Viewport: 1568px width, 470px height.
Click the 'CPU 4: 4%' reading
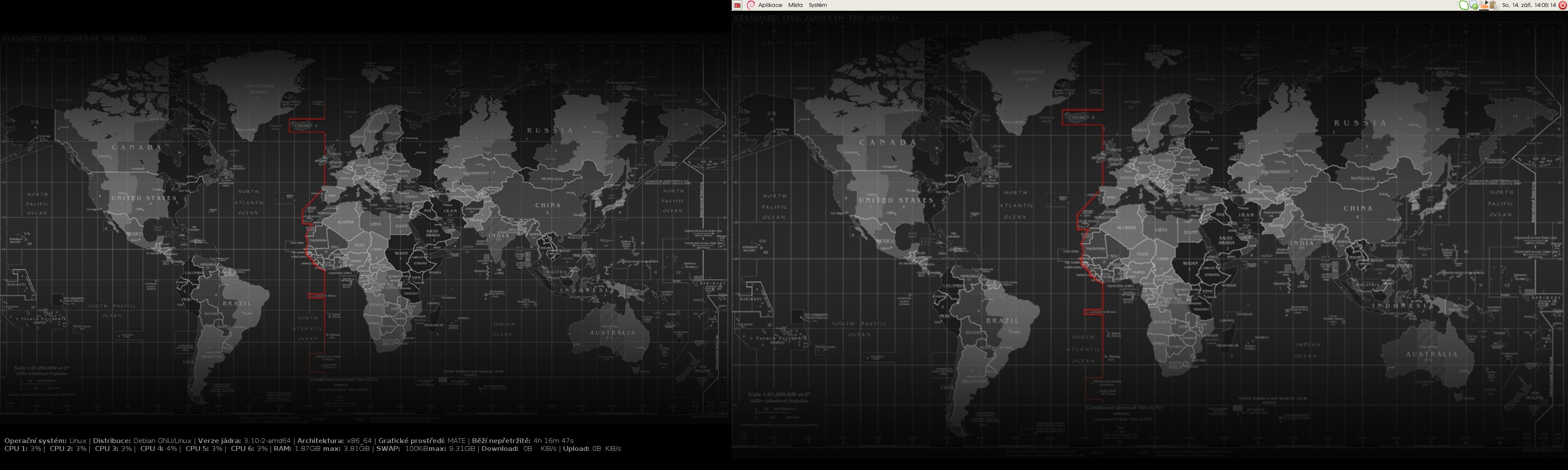point(159,449)
